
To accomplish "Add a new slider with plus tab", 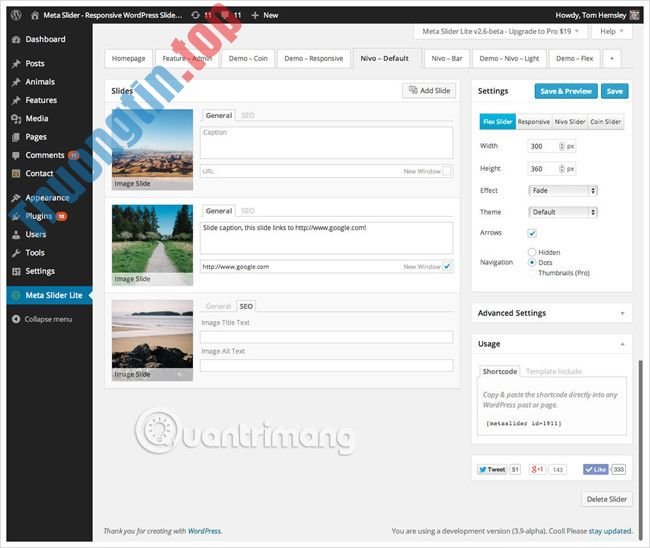I will tap(612, 58).
